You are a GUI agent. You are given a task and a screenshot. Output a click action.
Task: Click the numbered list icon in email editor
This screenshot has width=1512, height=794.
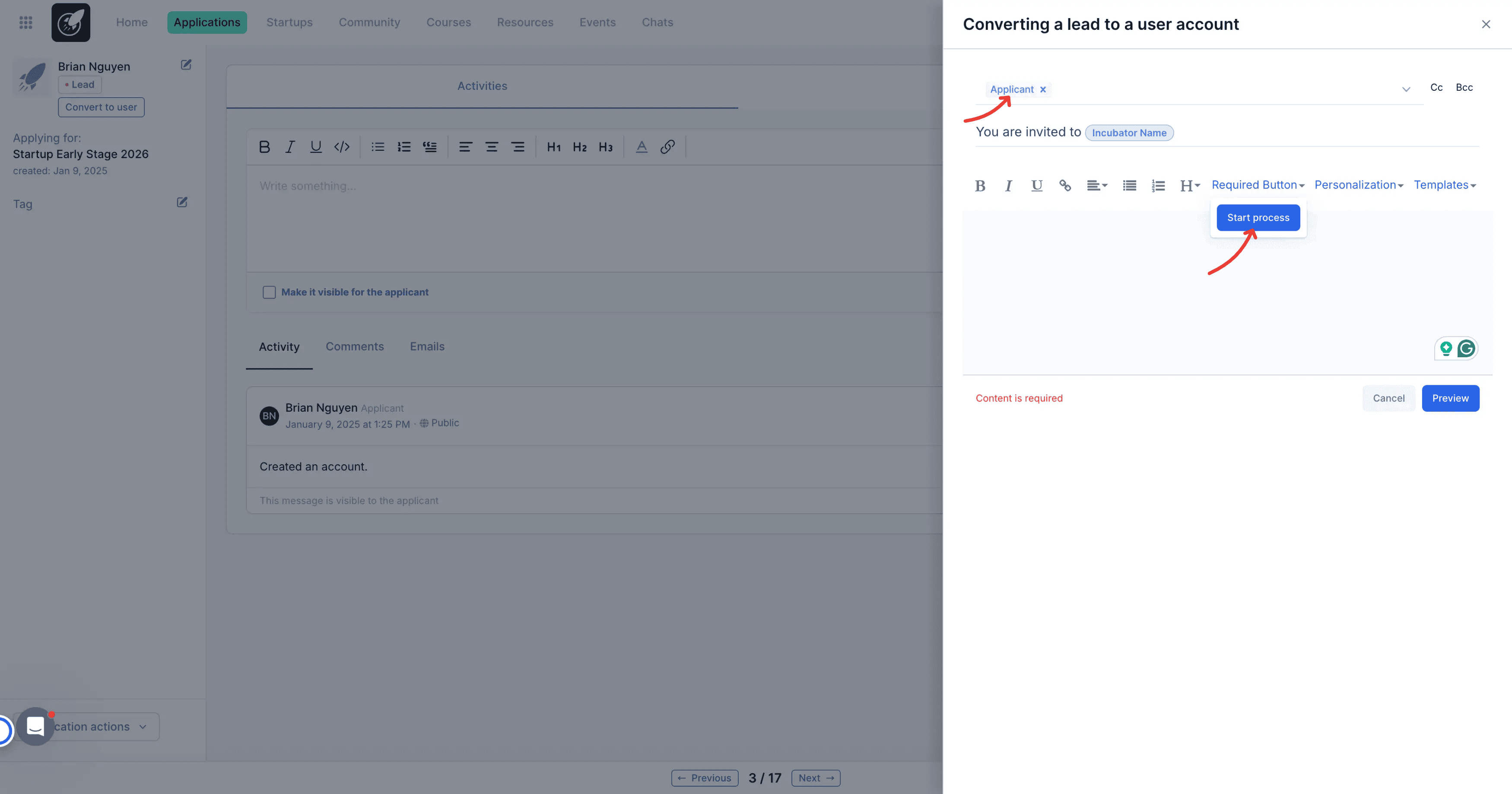point(1158,186)
